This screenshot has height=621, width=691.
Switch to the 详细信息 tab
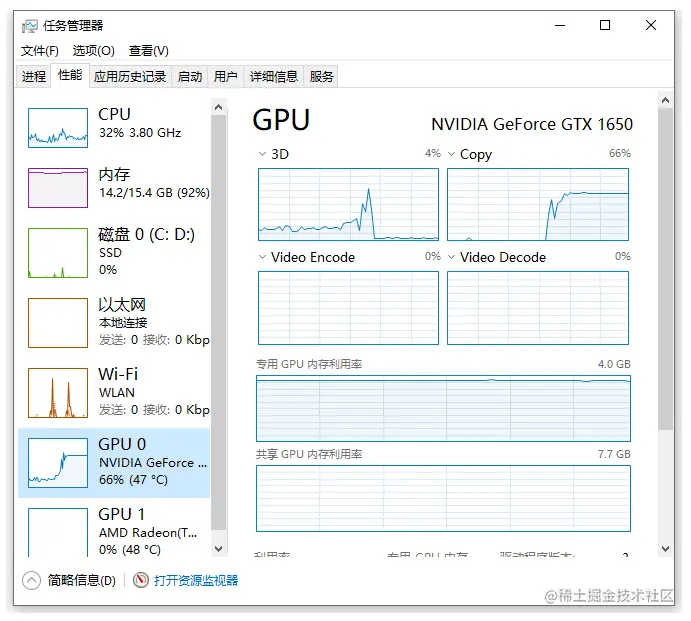click(x=274, y=77)
